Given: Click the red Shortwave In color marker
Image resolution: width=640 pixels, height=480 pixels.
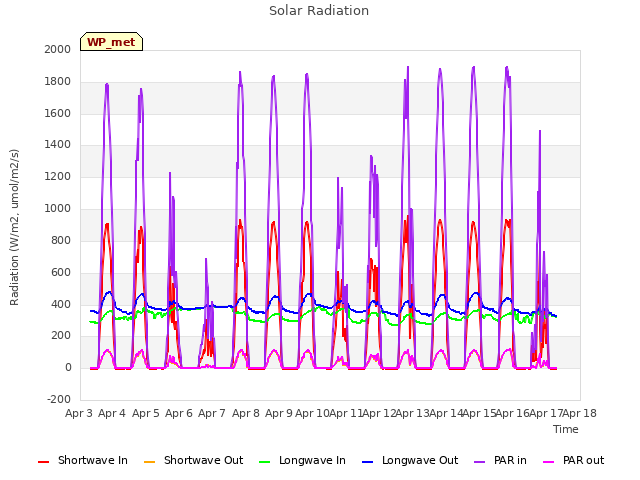Looking at the screenshot, I should click(x=44, y=462).
